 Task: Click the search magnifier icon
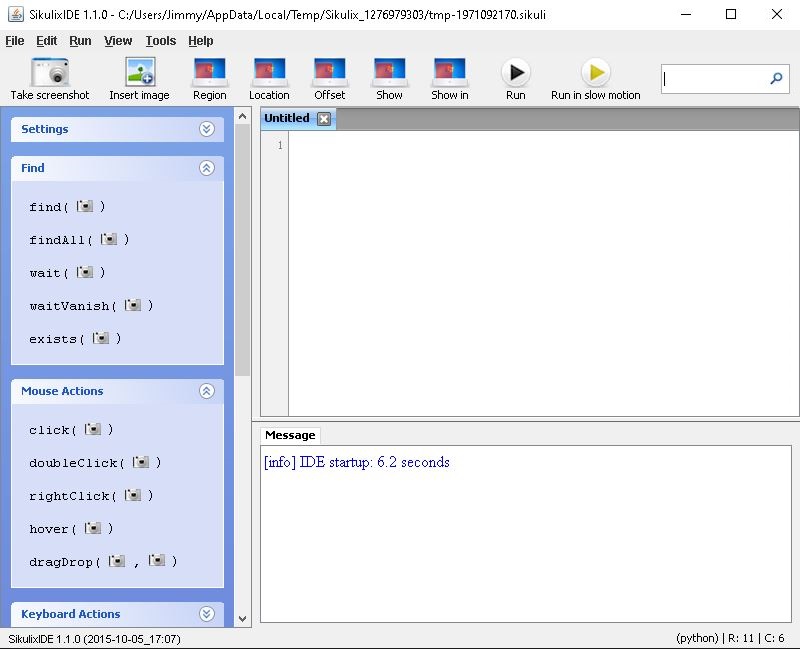[776, 79]
